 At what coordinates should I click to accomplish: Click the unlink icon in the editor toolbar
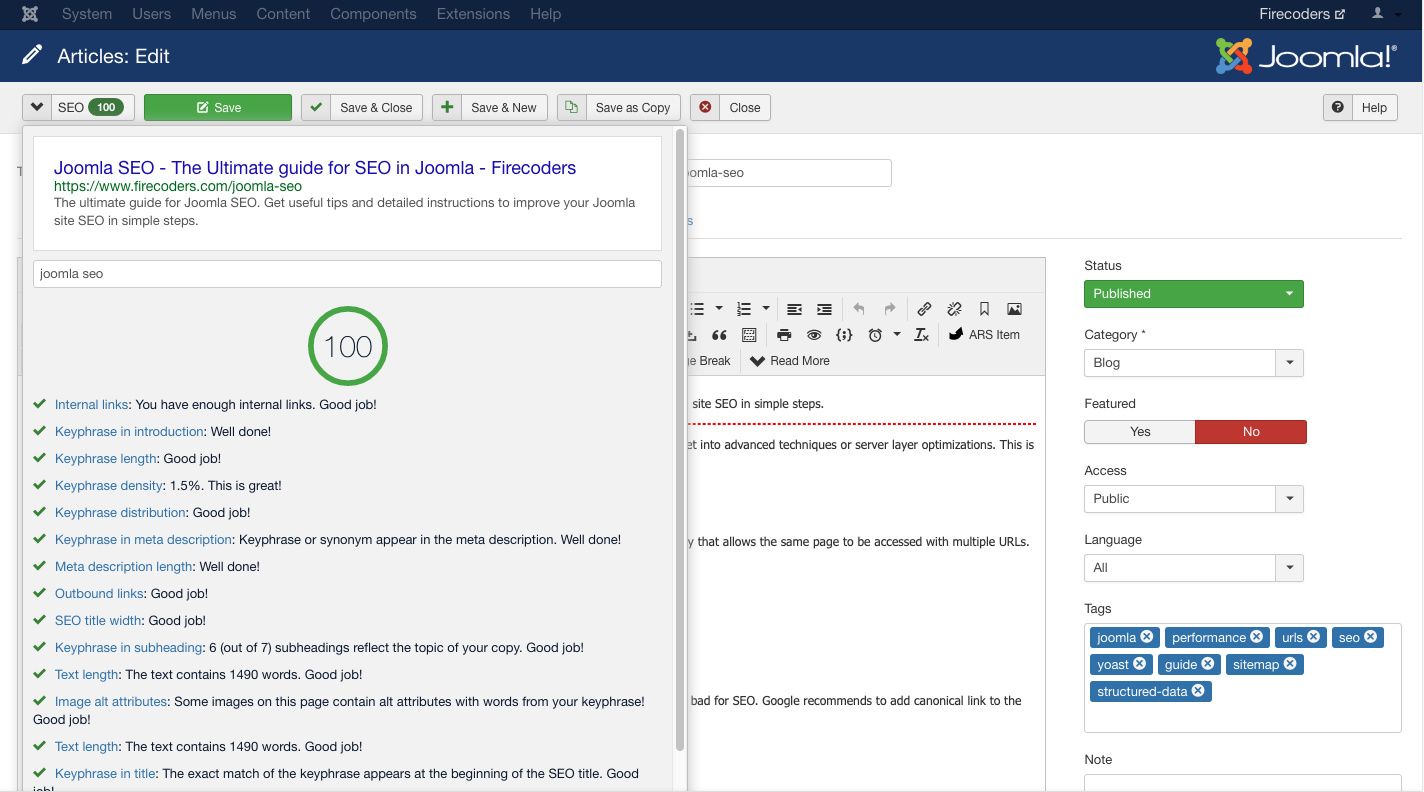tap(954, 309)
